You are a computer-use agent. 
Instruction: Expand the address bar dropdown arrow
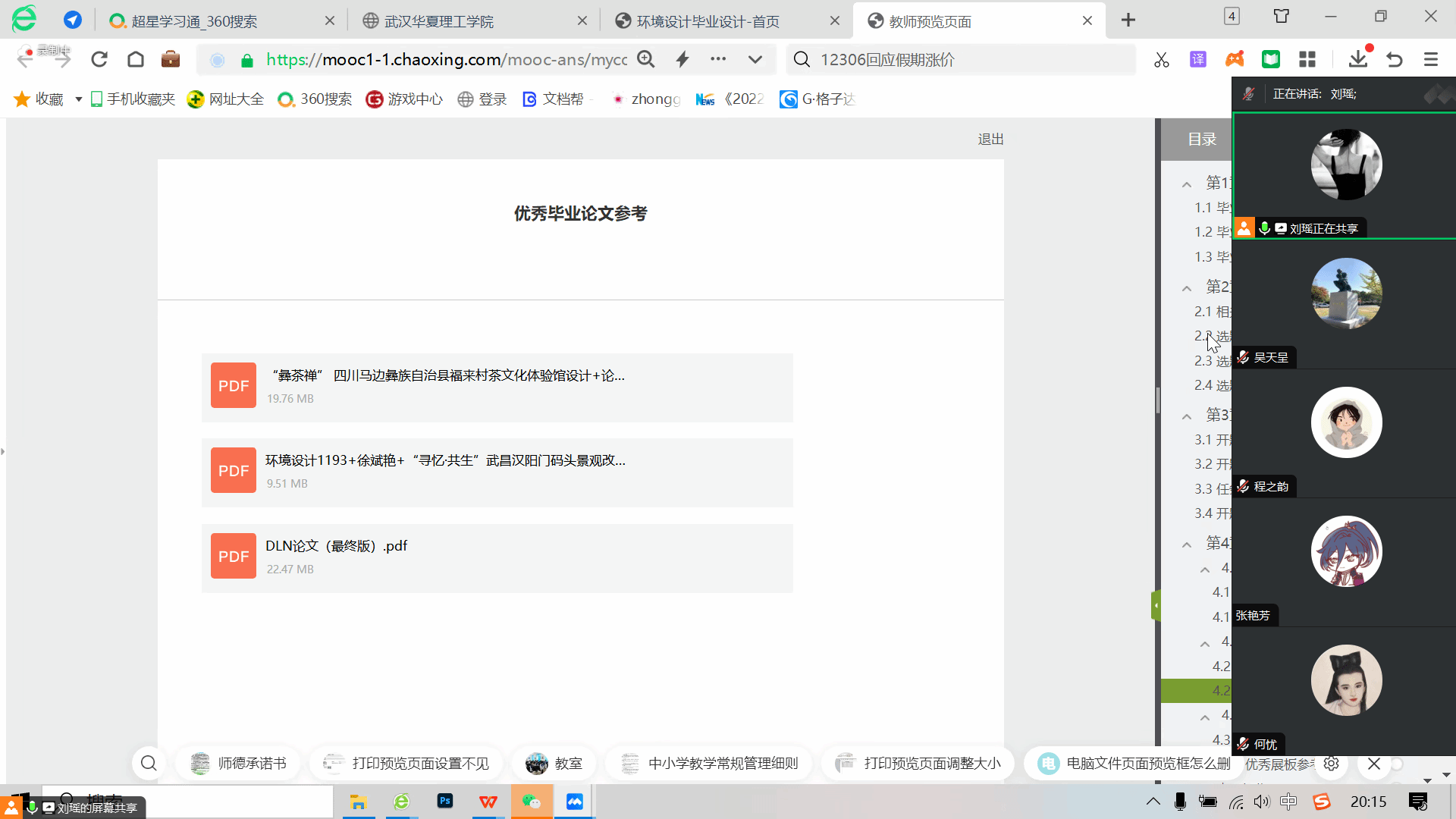point(755,59)
